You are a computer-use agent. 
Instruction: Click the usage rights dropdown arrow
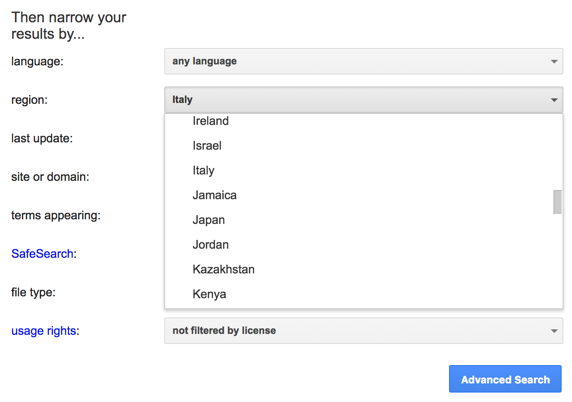[554, 331]
